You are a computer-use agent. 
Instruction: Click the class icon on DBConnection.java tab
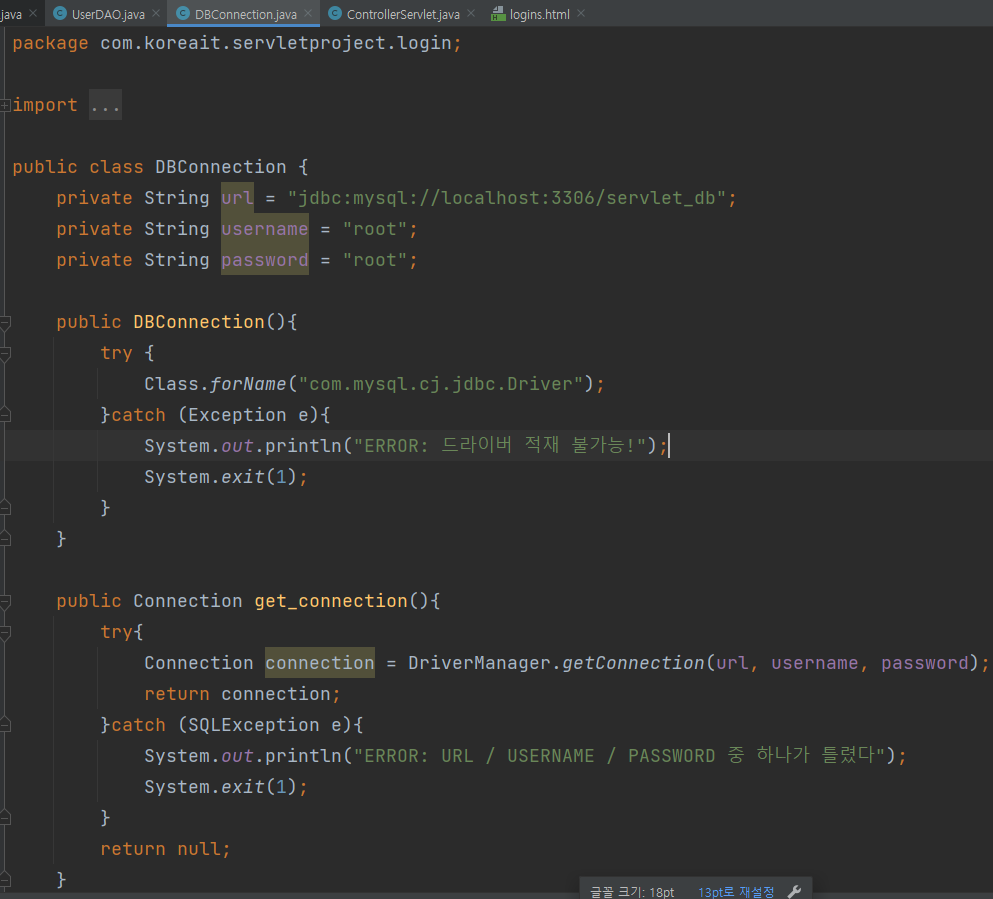[183, 13]
